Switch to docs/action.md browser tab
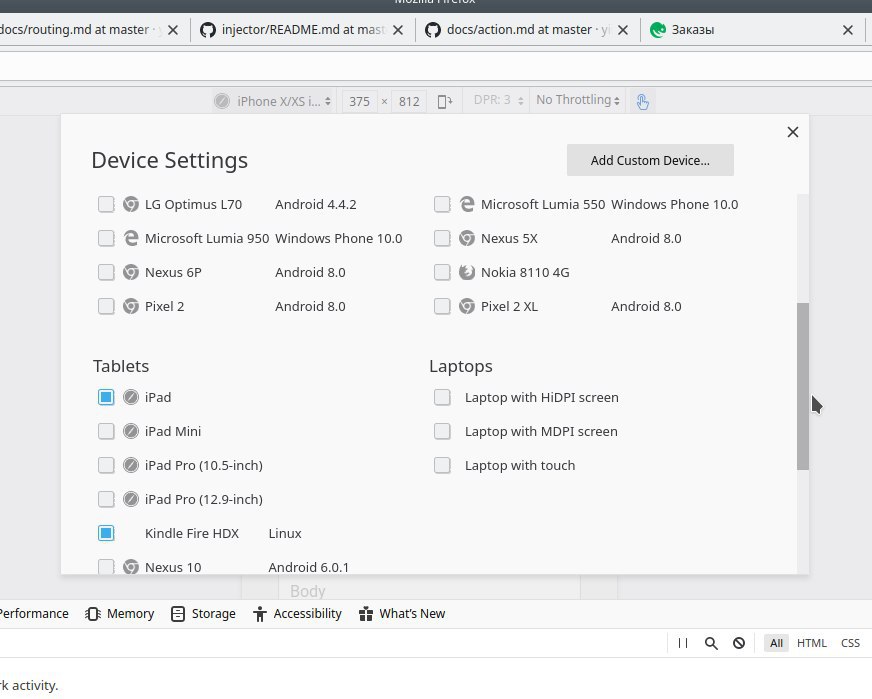The width and height of the screenshot is (872, 699). (x=528, y=29)
